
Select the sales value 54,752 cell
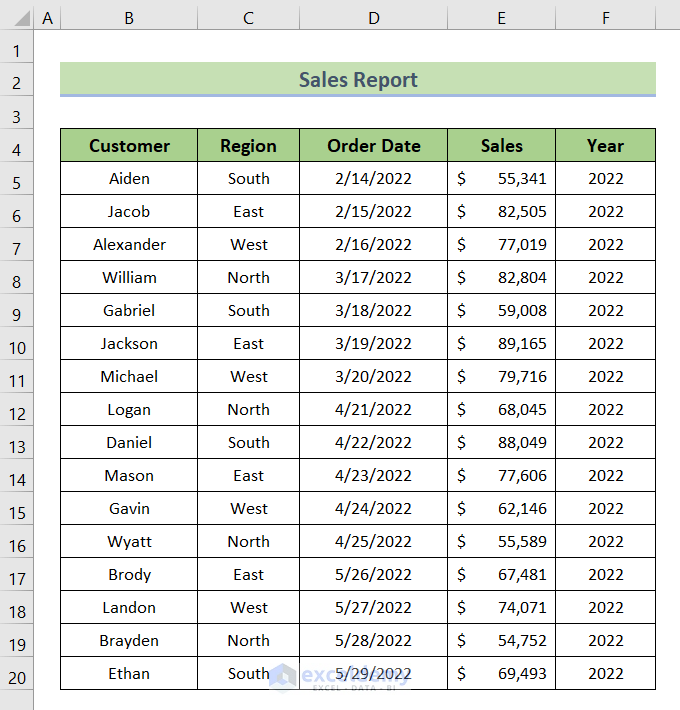(x=501, y=641)
